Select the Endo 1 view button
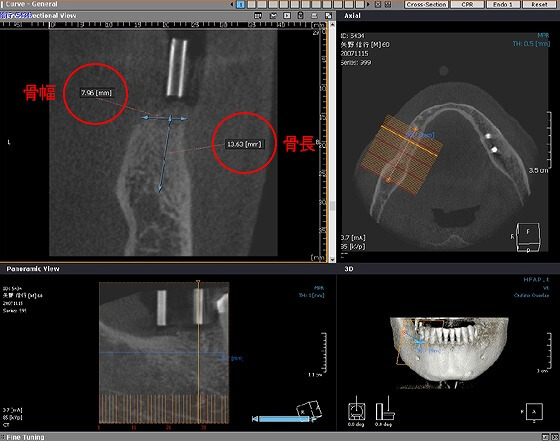This screenshot has width=560, height=441. point(503,4)
